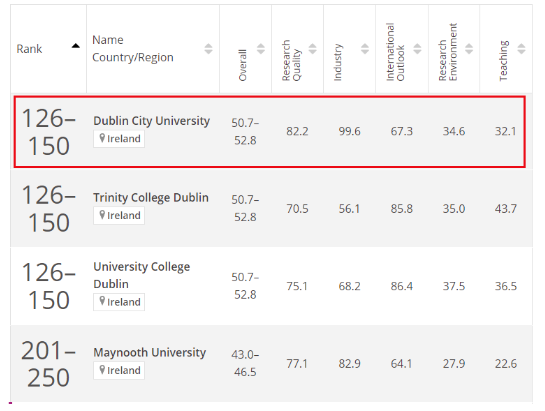Sort by Teaching column arrows

[521, 49]
